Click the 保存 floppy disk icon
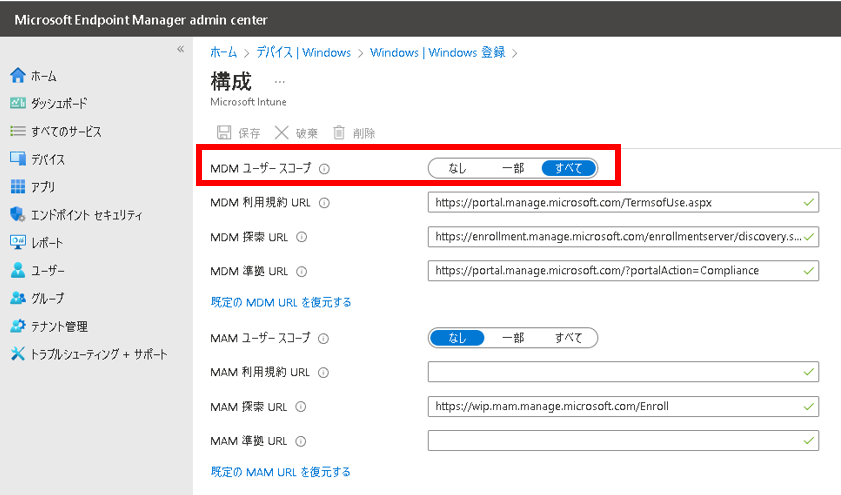Viewport: 841px width, 495px height. (224, 132)
